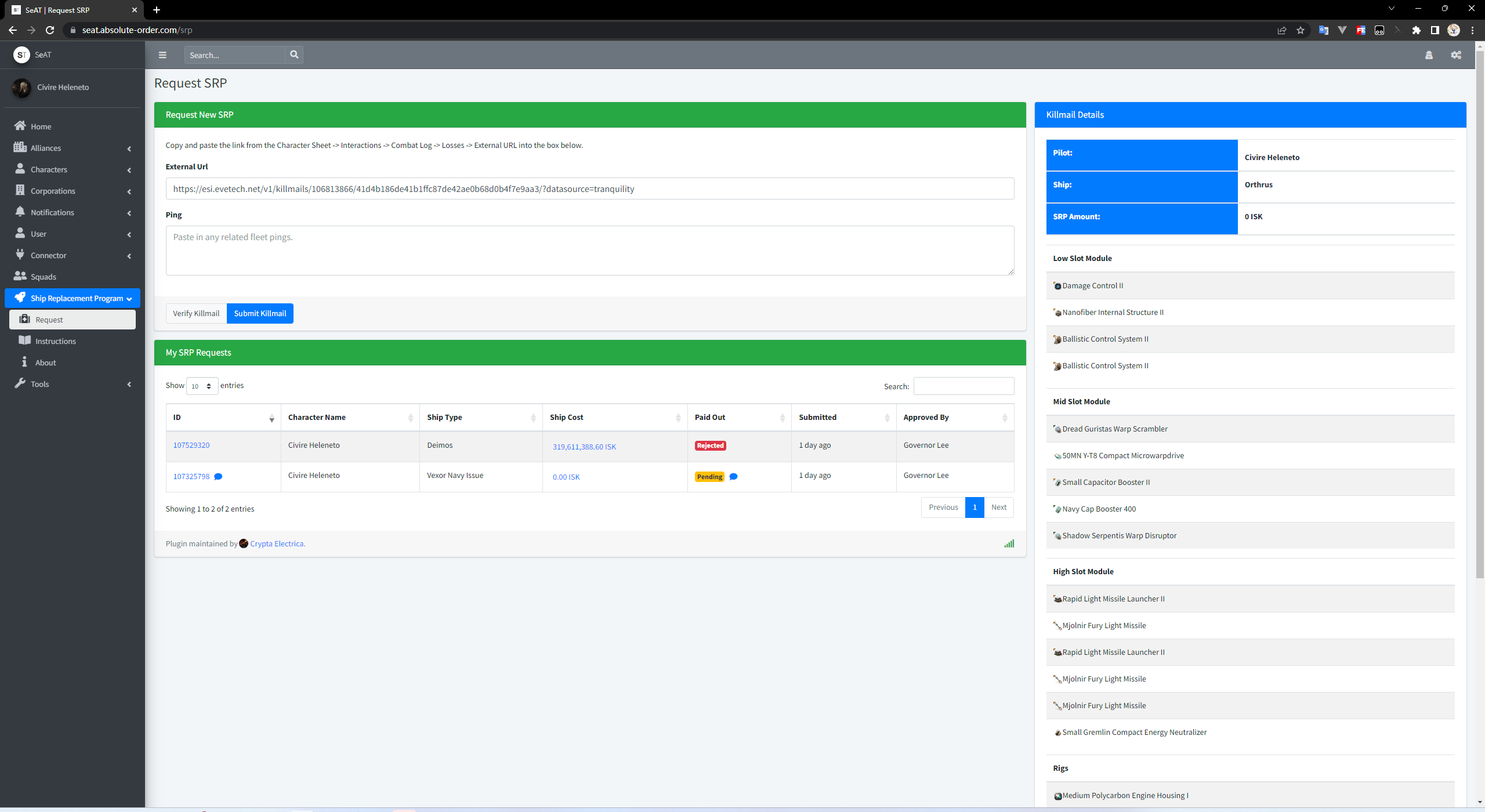Click the comment bubble beside request 107325798

click(x=218, y=477)
